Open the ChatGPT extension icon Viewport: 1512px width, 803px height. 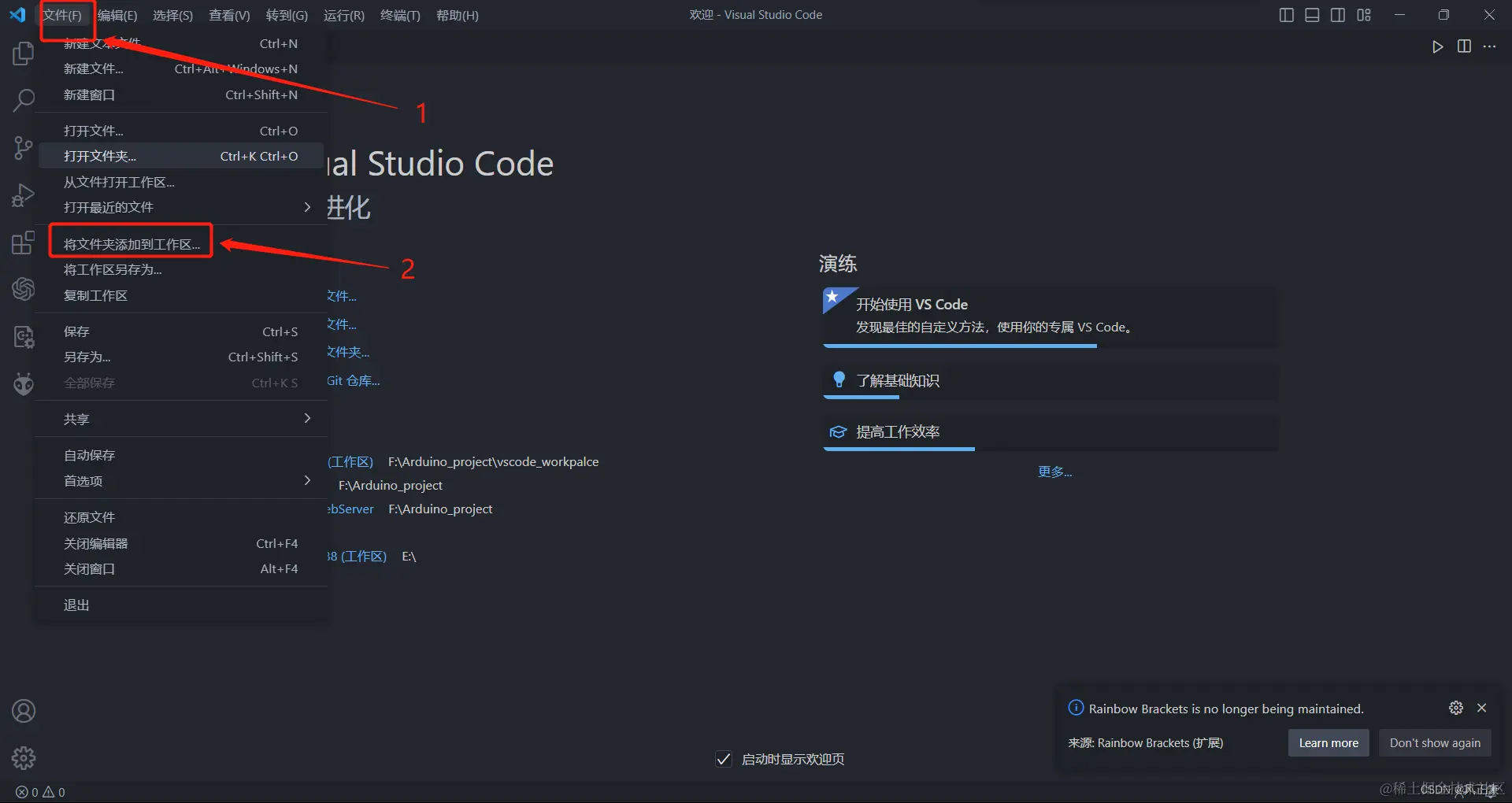pos(24,289)
